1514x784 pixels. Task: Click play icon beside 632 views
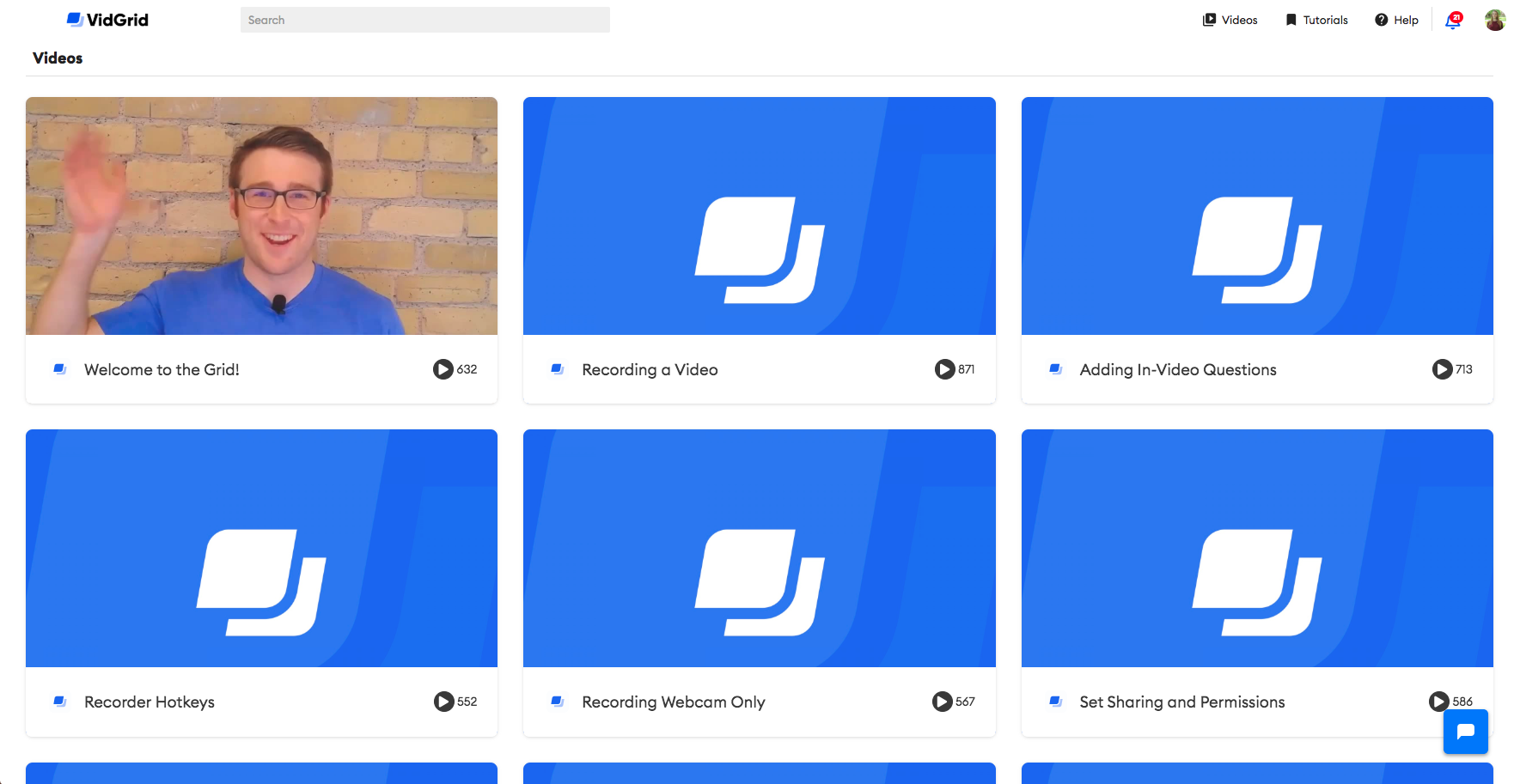click(443, 369)
